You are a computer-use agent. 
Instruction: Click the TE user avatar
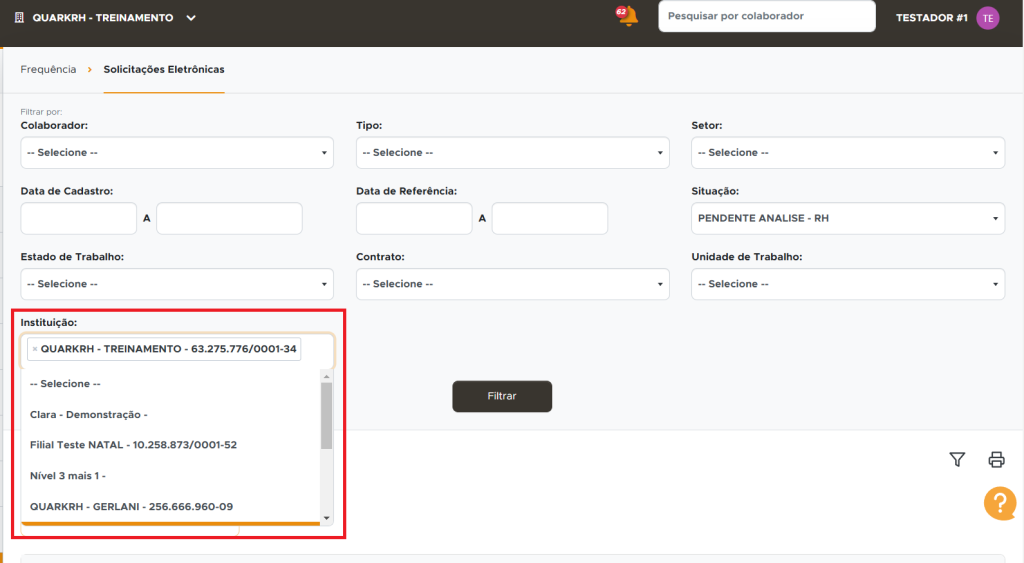[987, 17]
